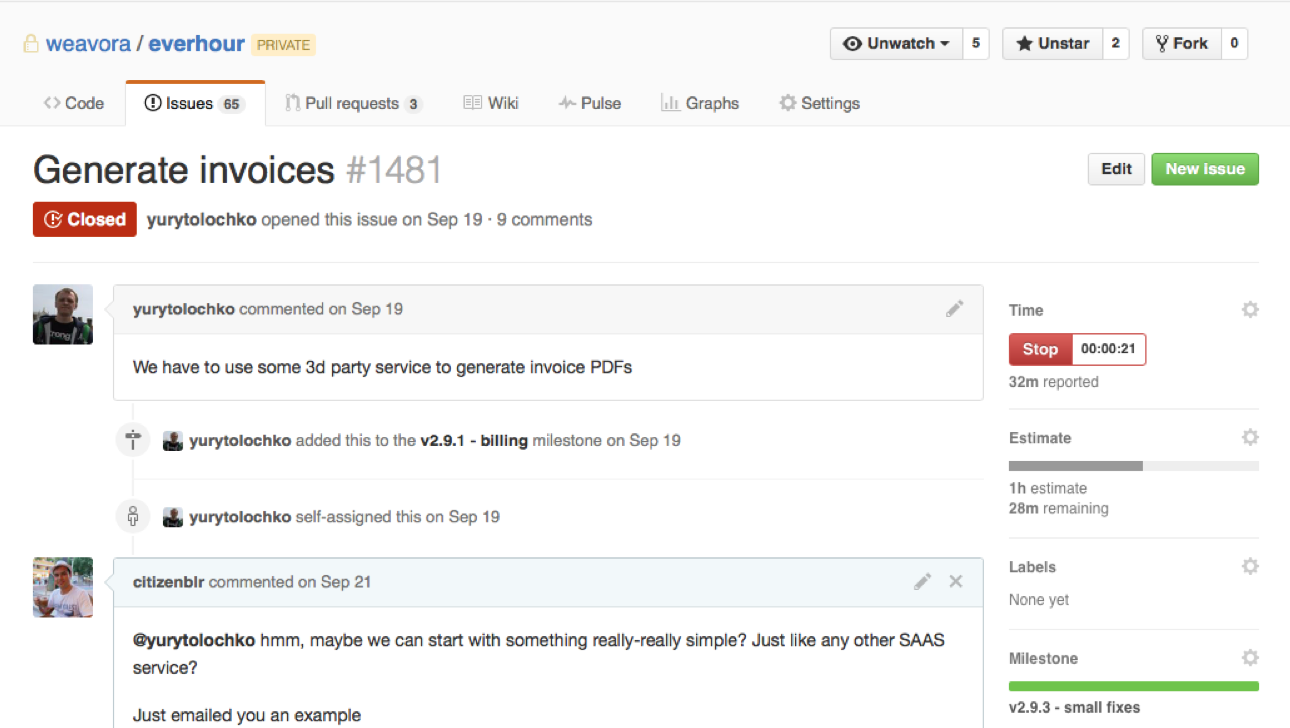Click the 1h estimate text
The width and height of the screenshot is (1290, 728).
[1048, 489]
